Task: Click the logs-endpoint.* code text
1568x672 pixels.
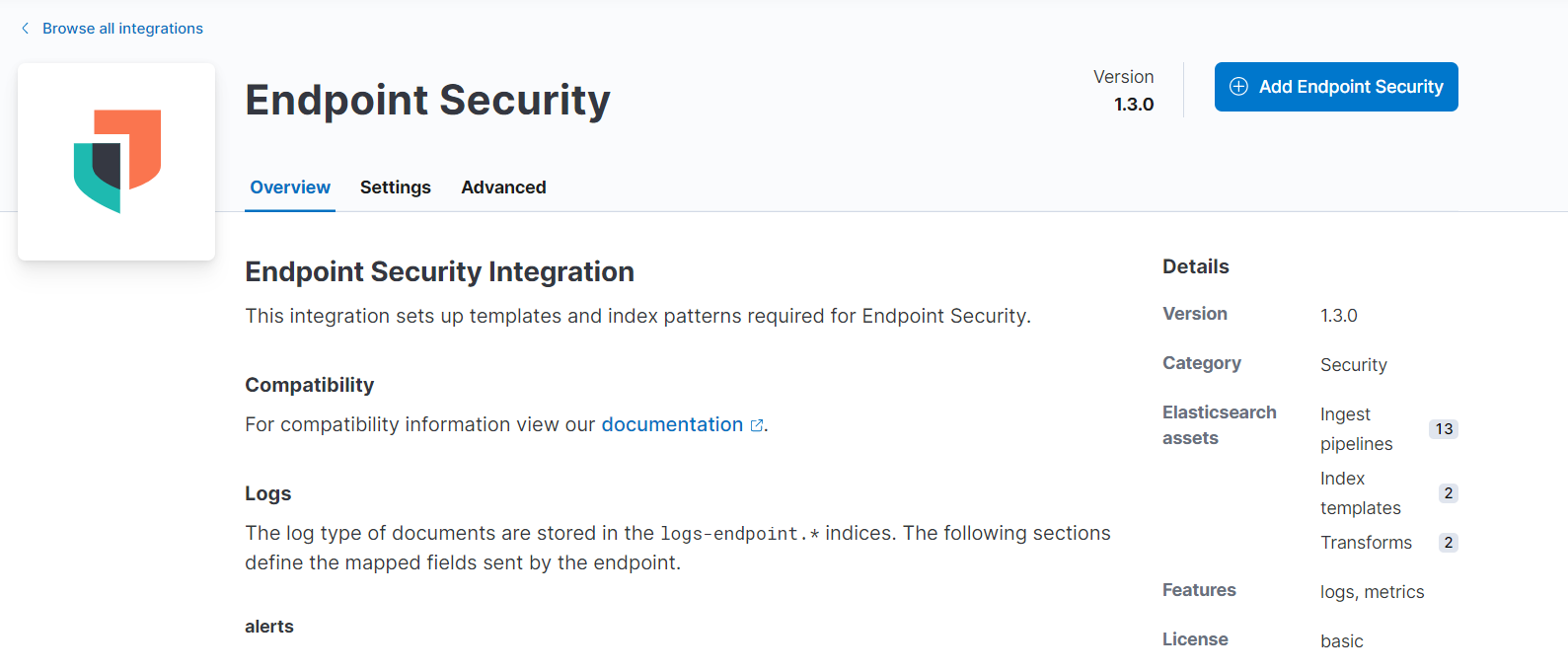Action: (x=740, y=534)
